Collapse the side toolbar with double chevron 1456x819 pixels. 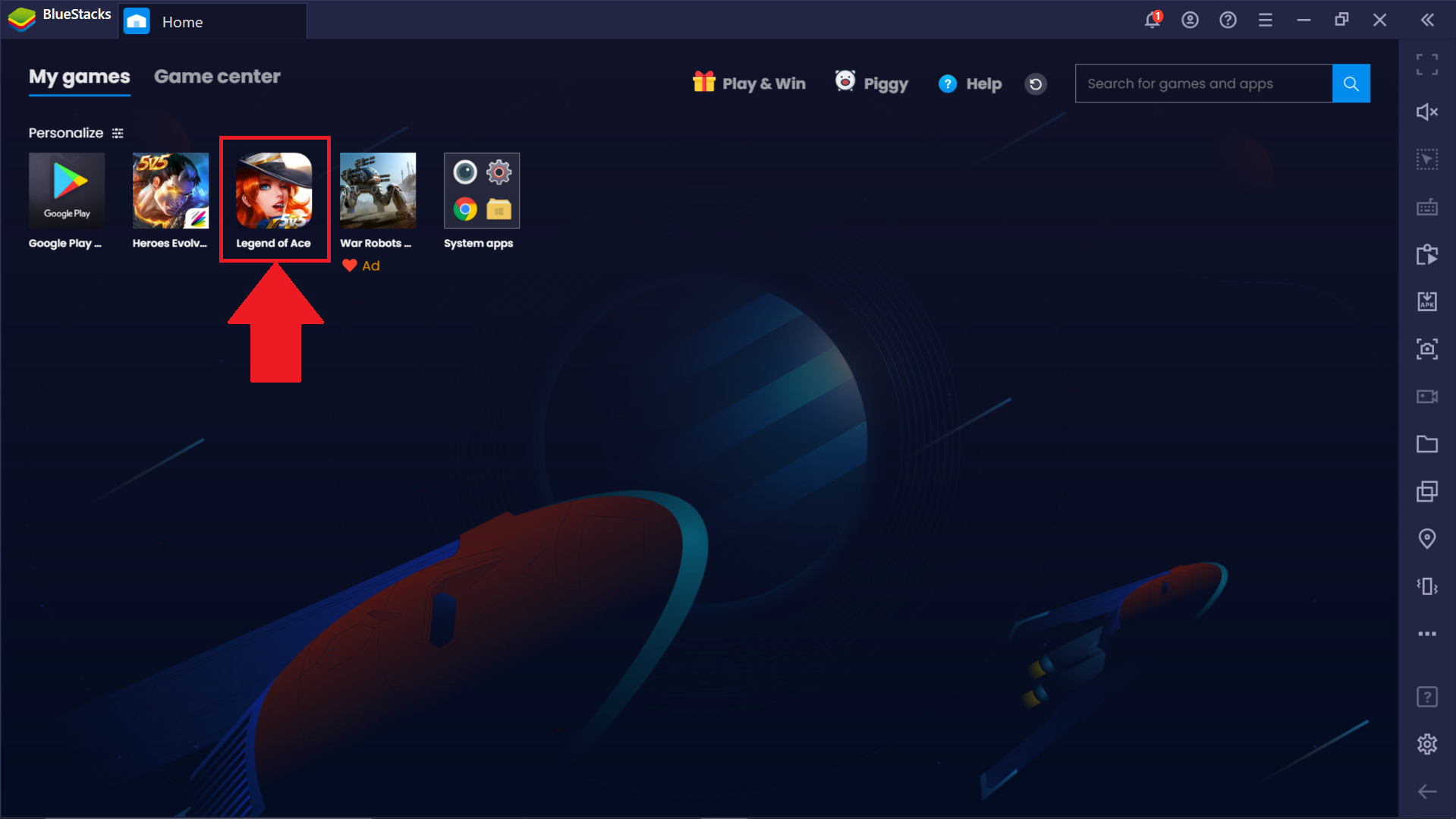(x=1427, y=20)
